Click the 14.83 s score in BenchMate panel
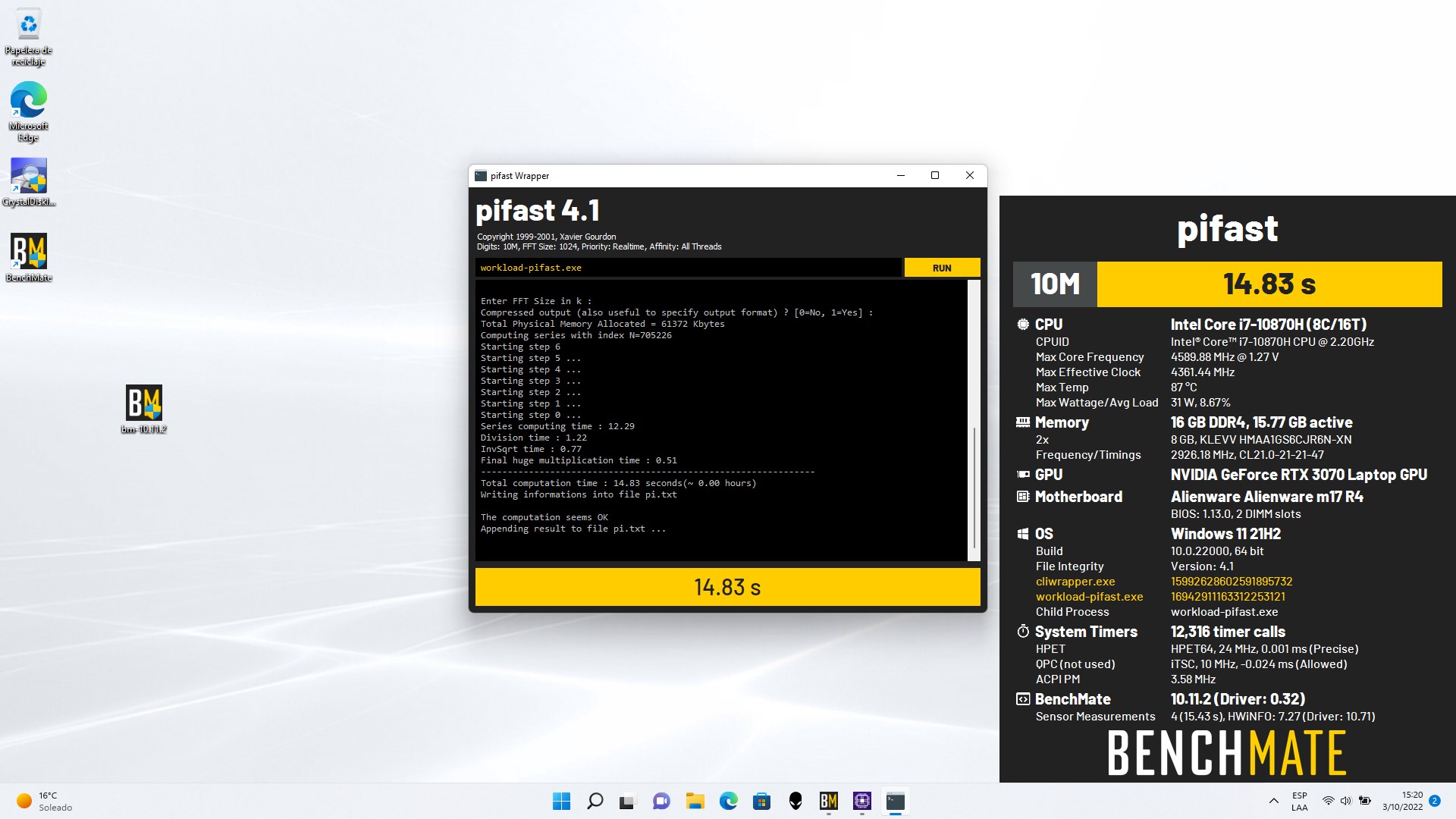 tap(1269, 284)
